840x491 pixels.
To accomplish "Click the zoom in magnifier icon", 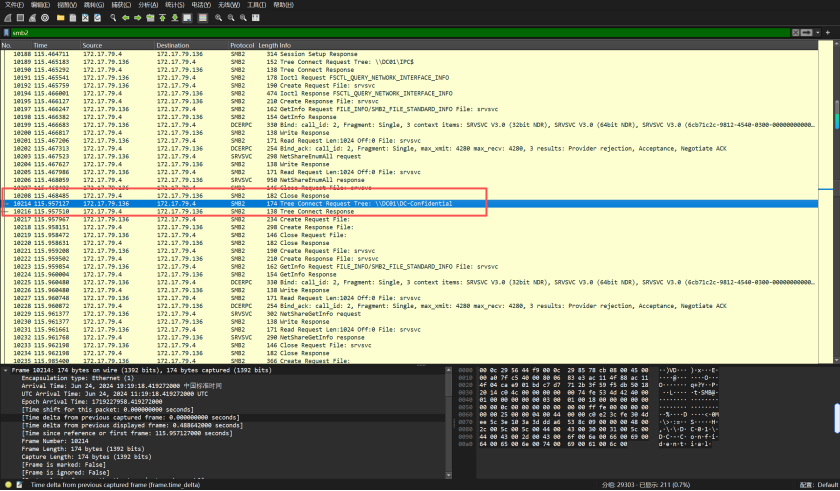I will pos(219,18).
